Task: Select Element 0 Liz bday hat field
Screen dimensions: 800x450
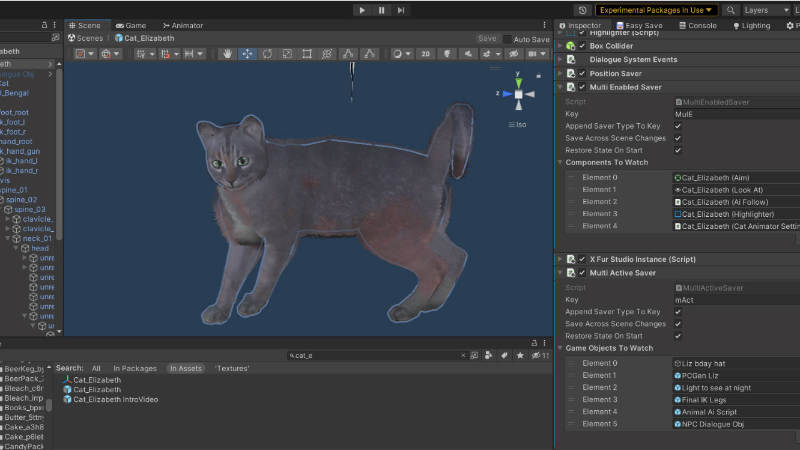Action: (736, 363)
